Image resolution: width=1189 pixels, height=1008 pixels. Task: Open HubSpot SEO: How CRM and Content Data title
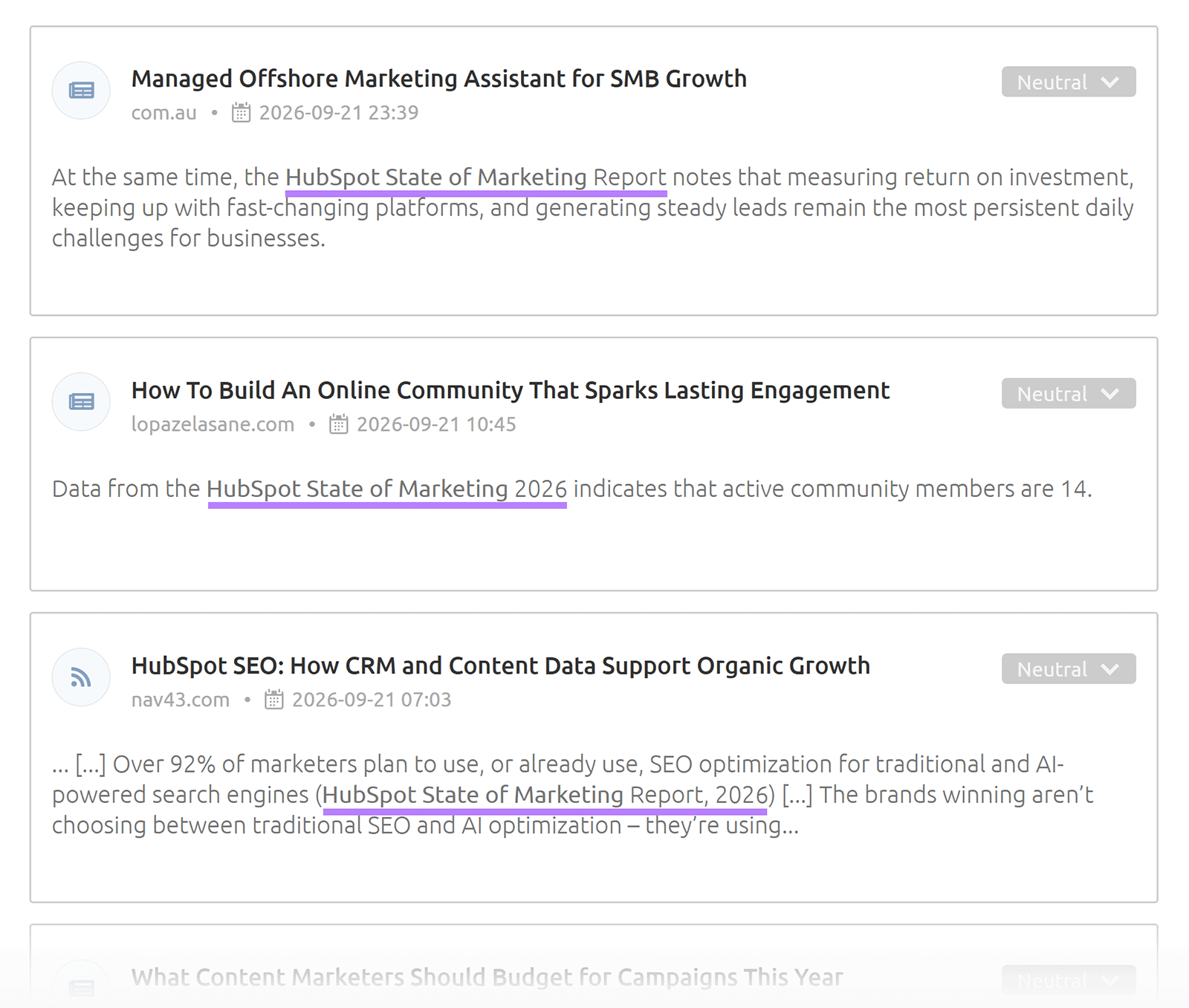click(501, 666)
